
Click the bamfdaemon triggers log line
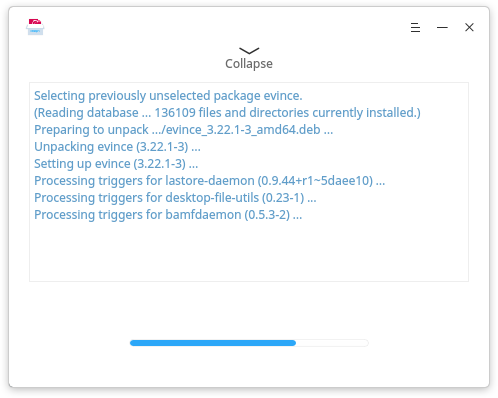168,215
